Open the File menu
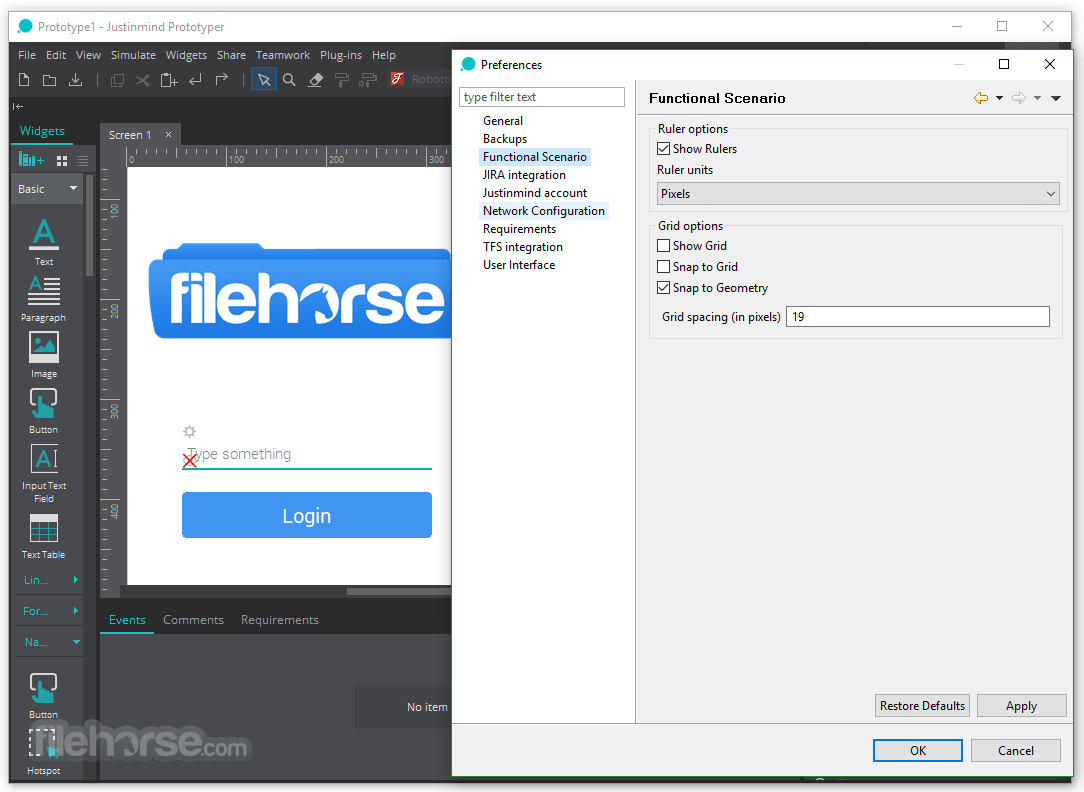 point(27,55)
